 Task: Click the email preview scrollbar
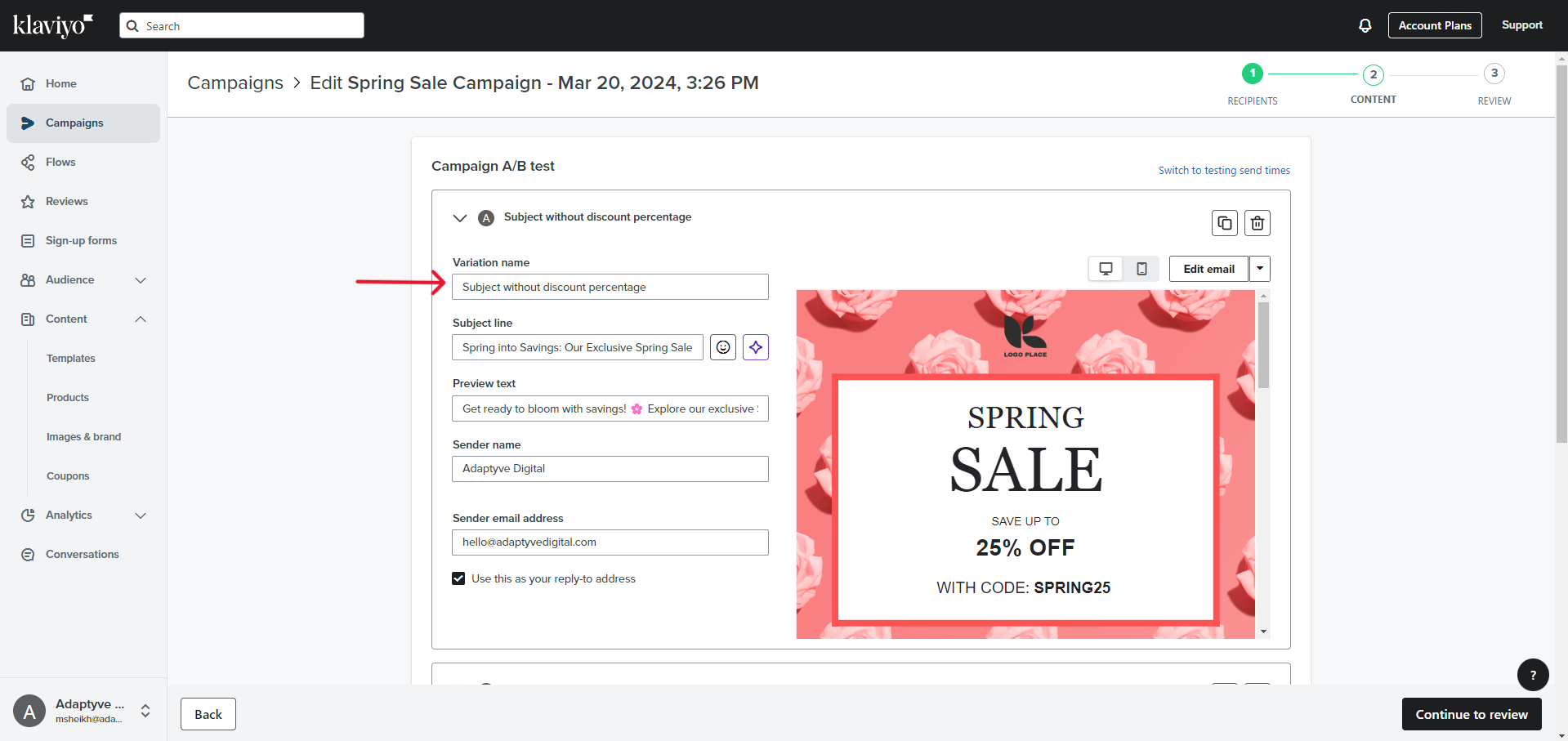[x=1263, y=345]
